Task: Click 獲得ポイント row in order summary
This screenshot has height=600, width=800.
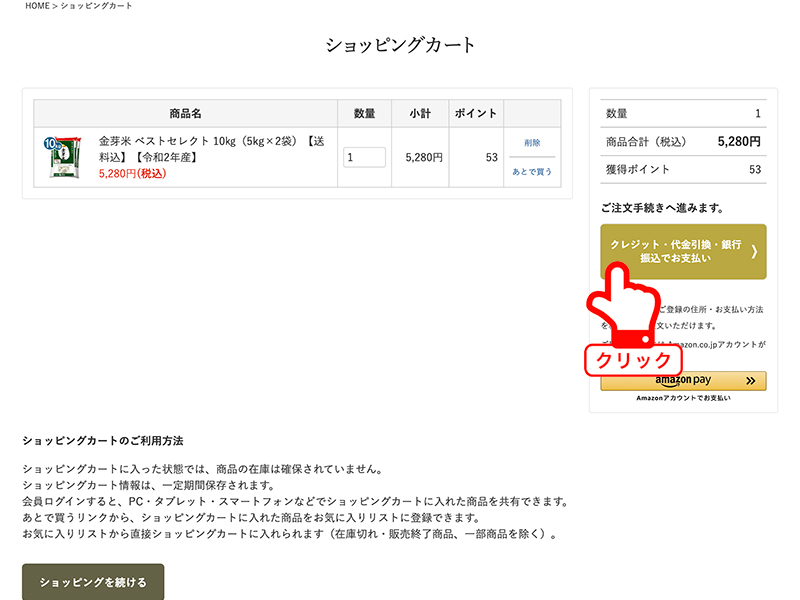Action: point(683,169)
